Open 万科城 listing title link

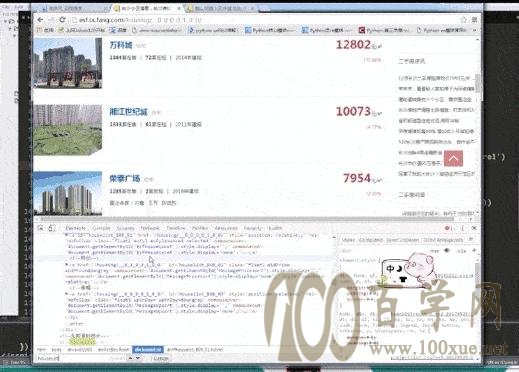(121, 45)
